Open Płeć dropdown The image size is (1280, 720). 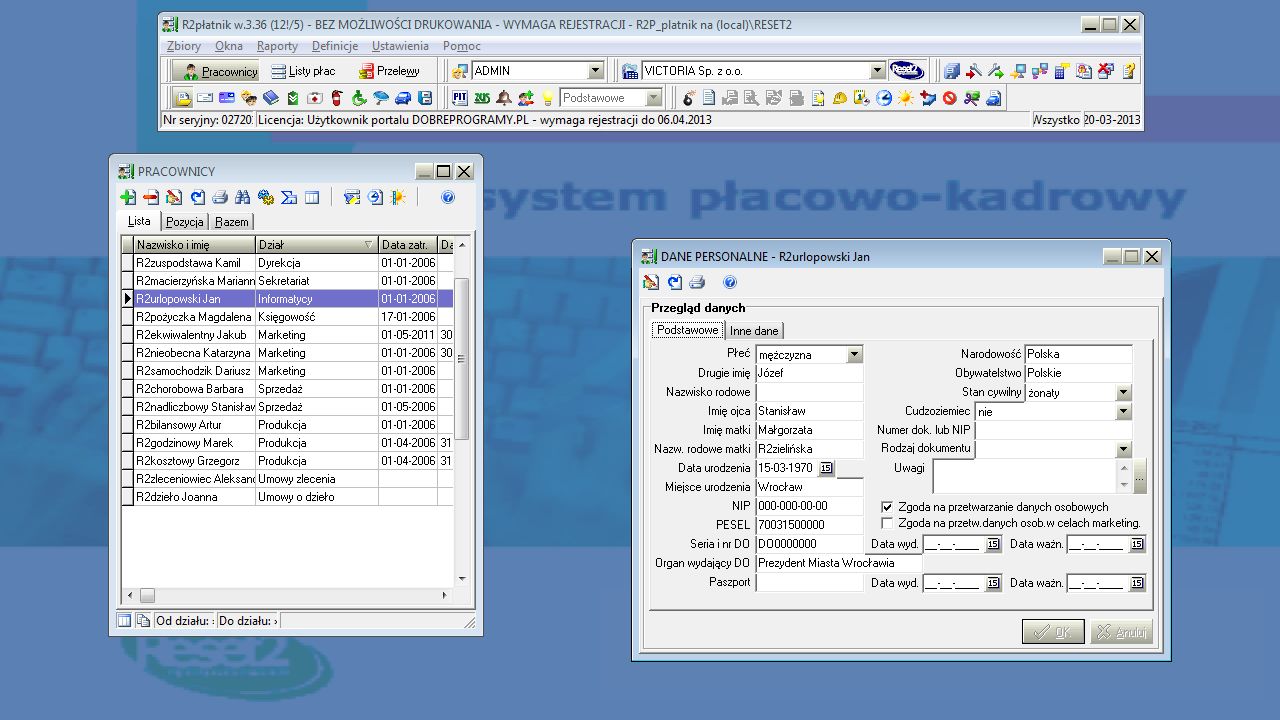[x=854, y=354]
